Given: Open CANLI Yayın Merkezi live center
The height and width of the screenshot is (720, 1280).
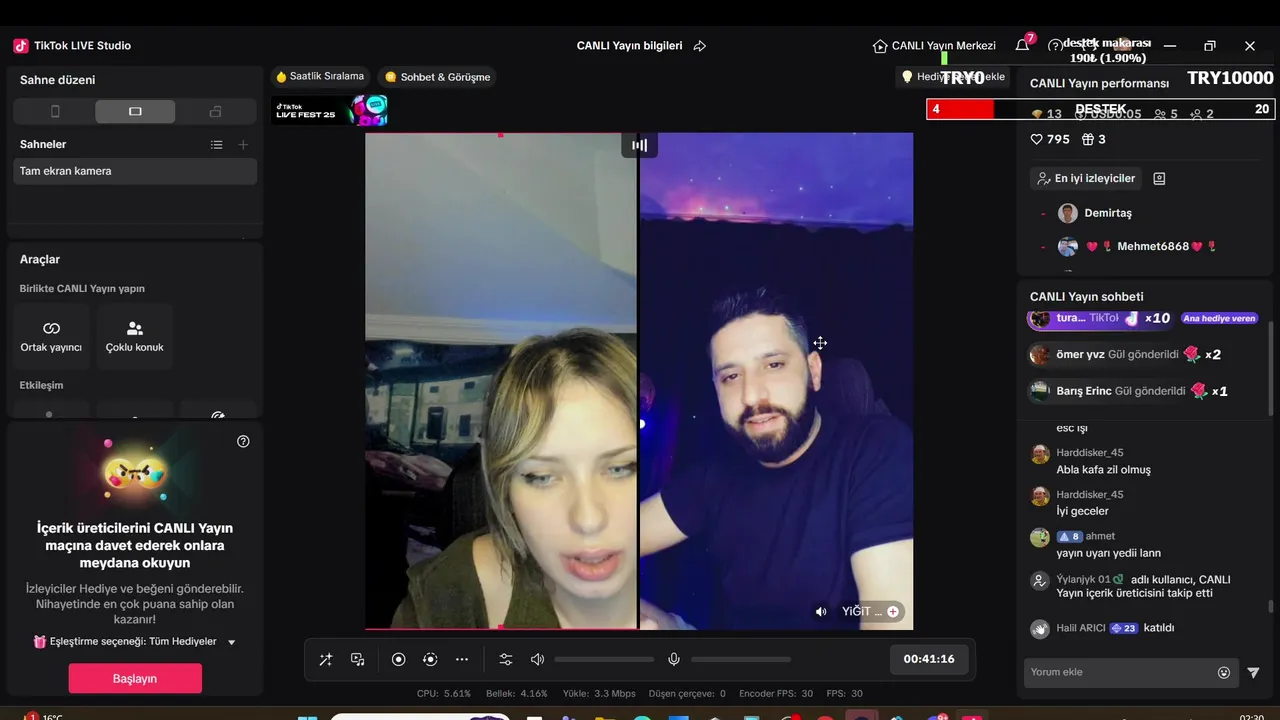Looking at the screenshot, I should tap(934, 46).
